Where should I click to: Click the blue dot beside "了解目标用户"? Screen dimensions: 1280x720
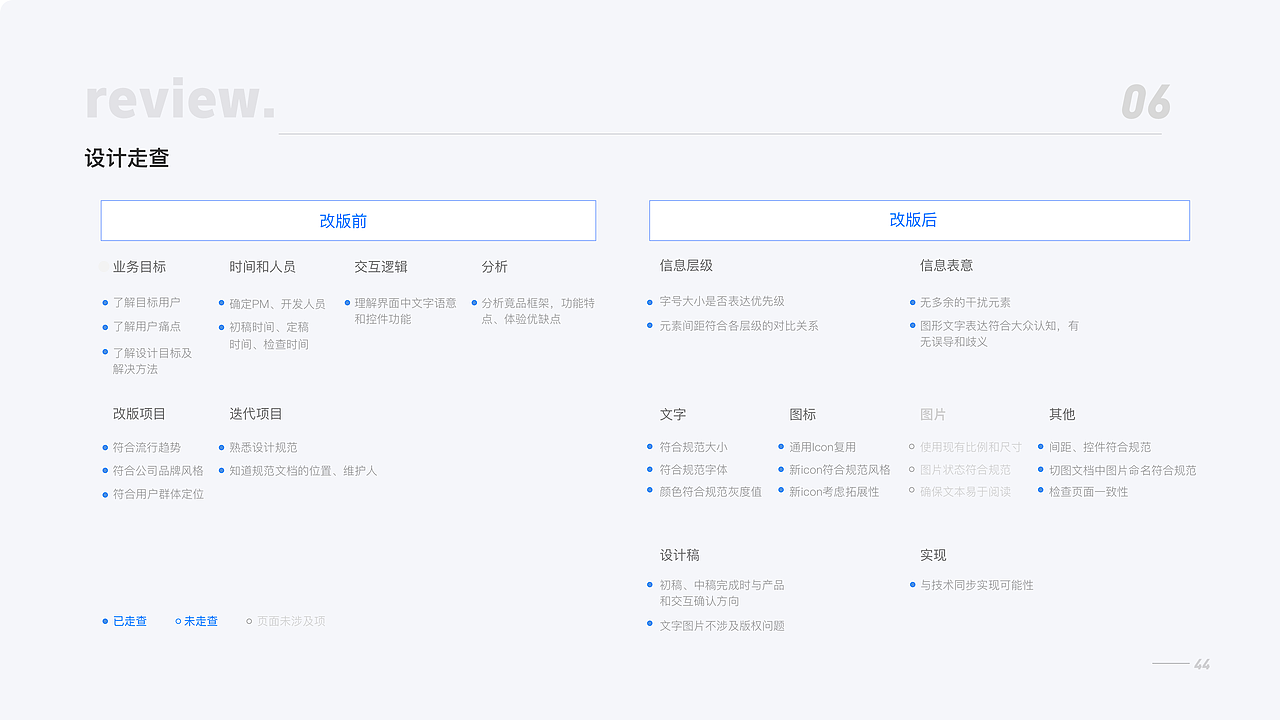[105, 302]
